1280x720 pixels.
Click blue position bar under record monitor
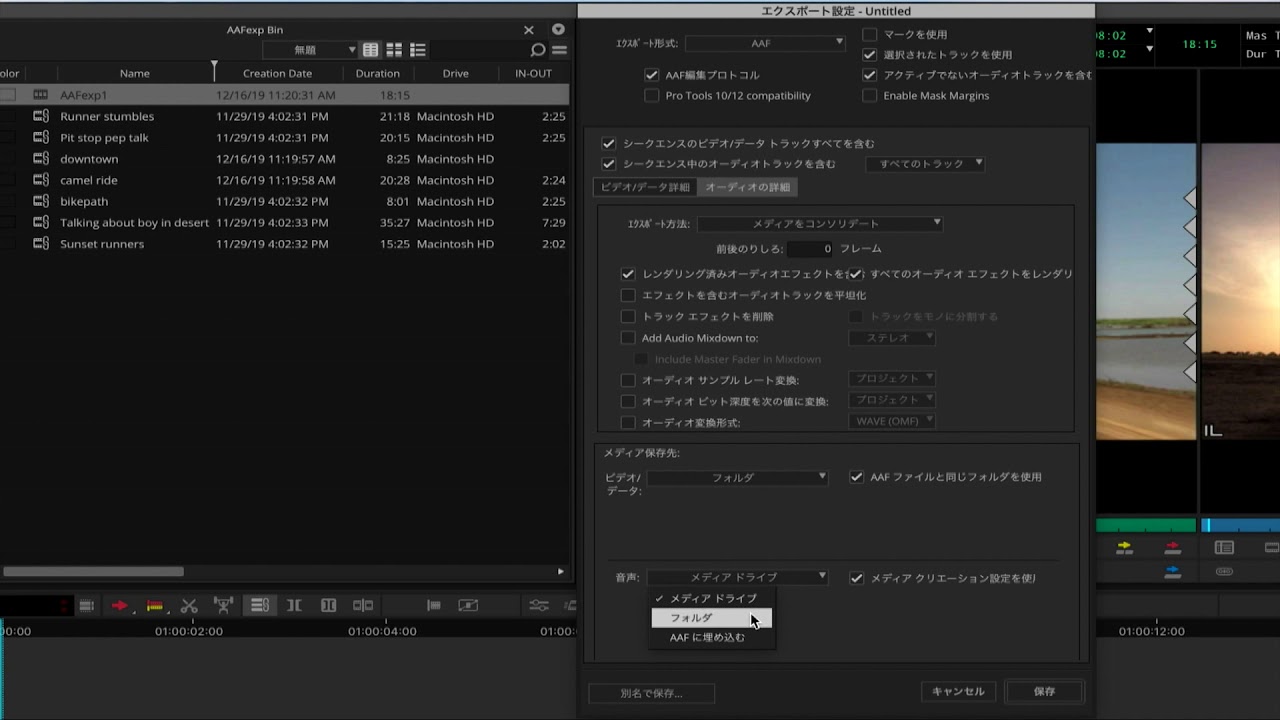(1240, 525)
